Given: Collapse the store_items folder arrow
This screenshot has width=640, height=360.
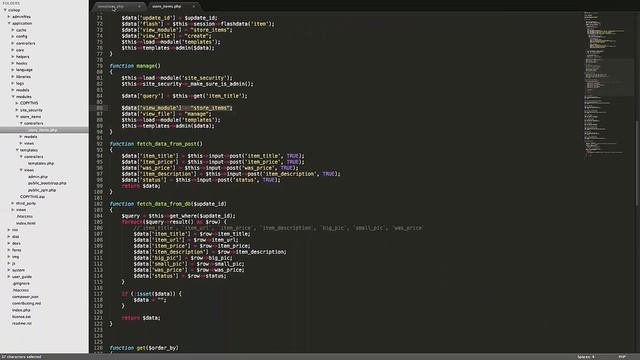Looking at the screenshot, I should (17, 116).
